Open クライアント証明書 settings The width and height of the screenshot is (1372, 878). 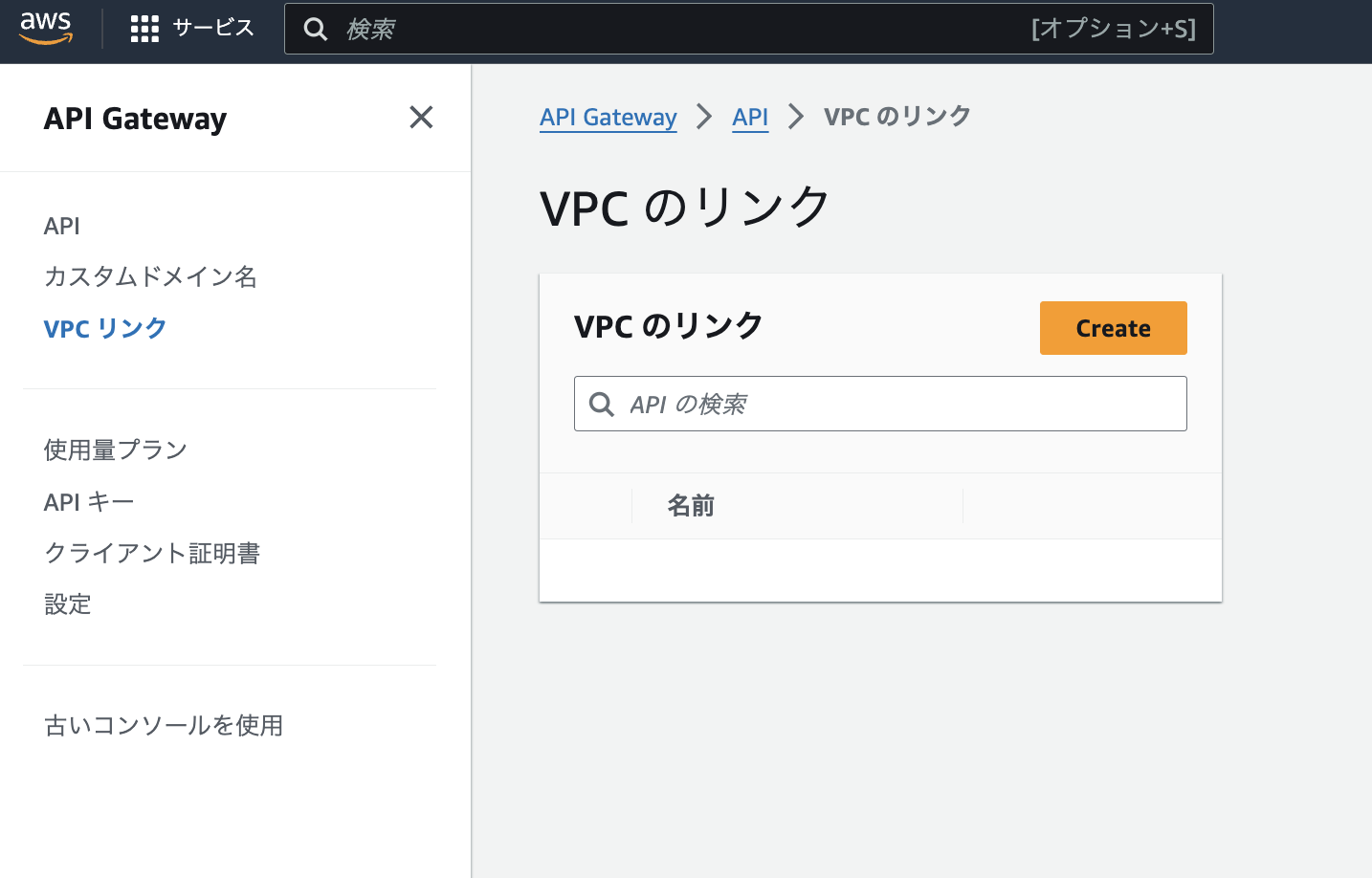click(153, 553)
